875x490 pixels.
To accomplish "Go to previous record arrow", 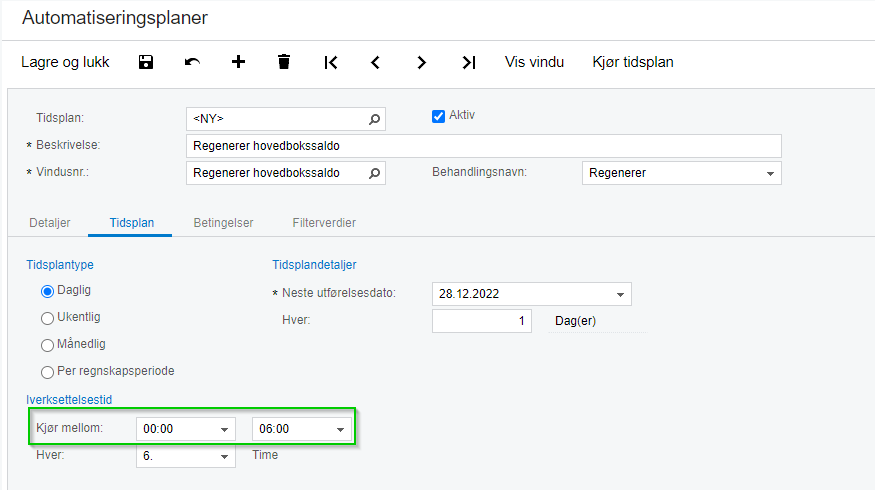I will pos(375,63).
